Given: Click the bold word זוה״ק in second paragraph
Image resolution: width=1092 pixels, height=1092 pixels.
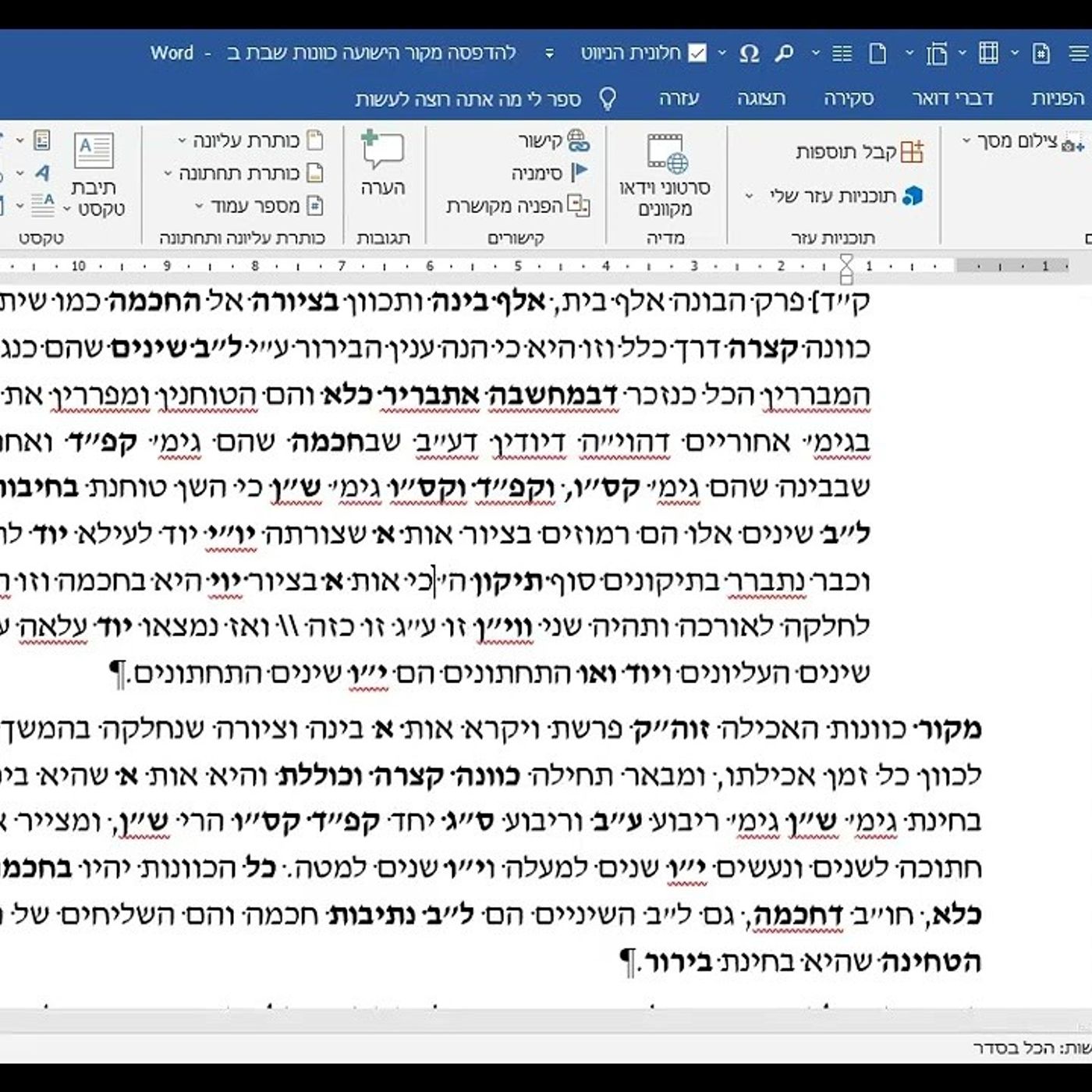Looking at the screenshot, I should point(671,729).
